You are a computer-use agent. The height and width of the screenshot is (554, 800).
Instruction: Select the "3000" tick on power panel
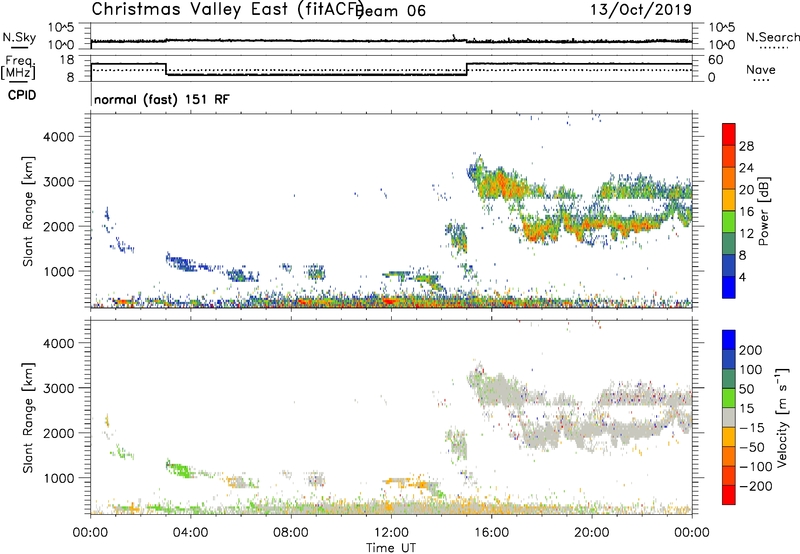[59, 182]
